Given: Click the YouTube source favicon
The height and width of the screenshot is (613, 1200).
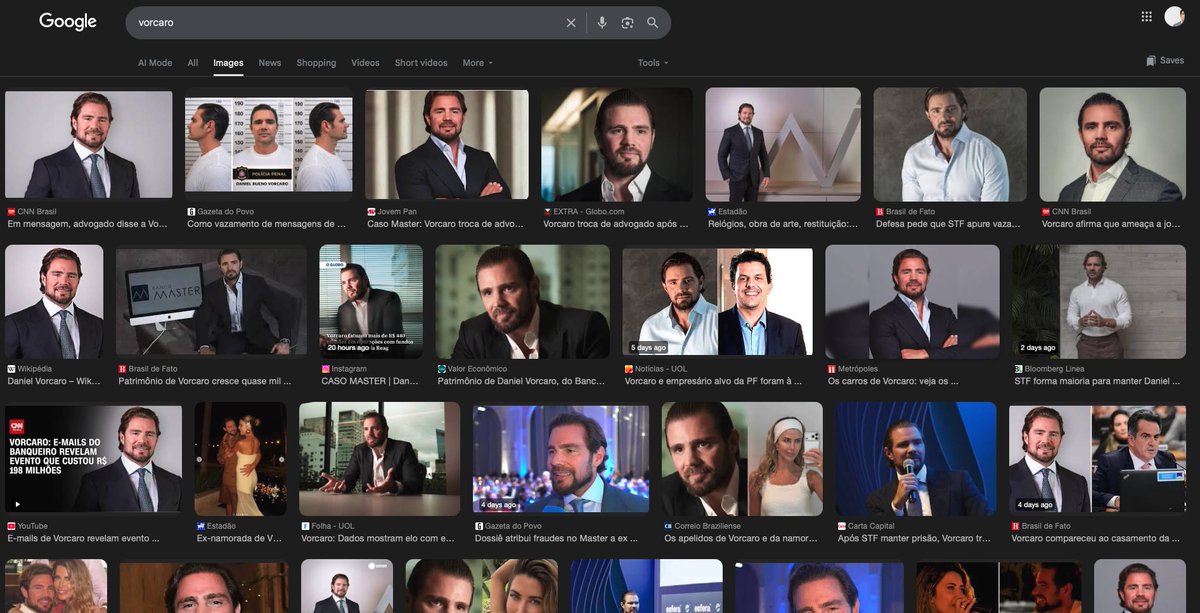Looking at the screenshot, I should [11, 526].
